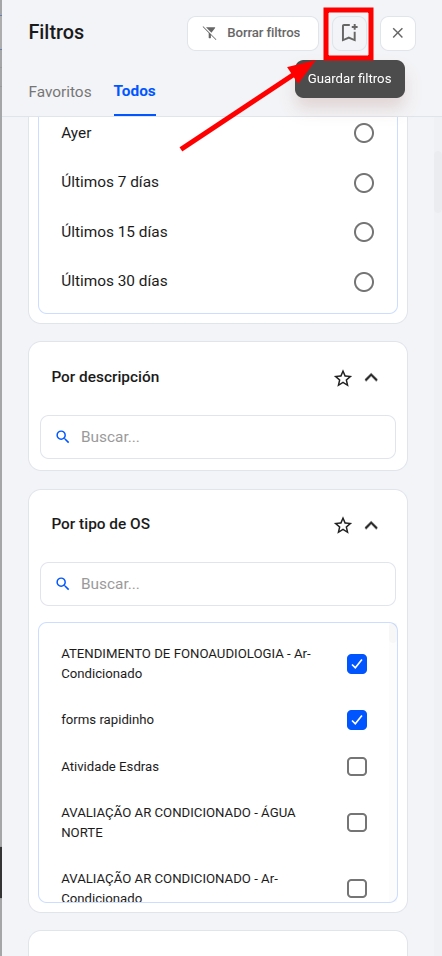This screenshot has width=442, height=956.
Task: Switch to the Favoritos tab
Action: pyautogui.click(x=60, y=92)
